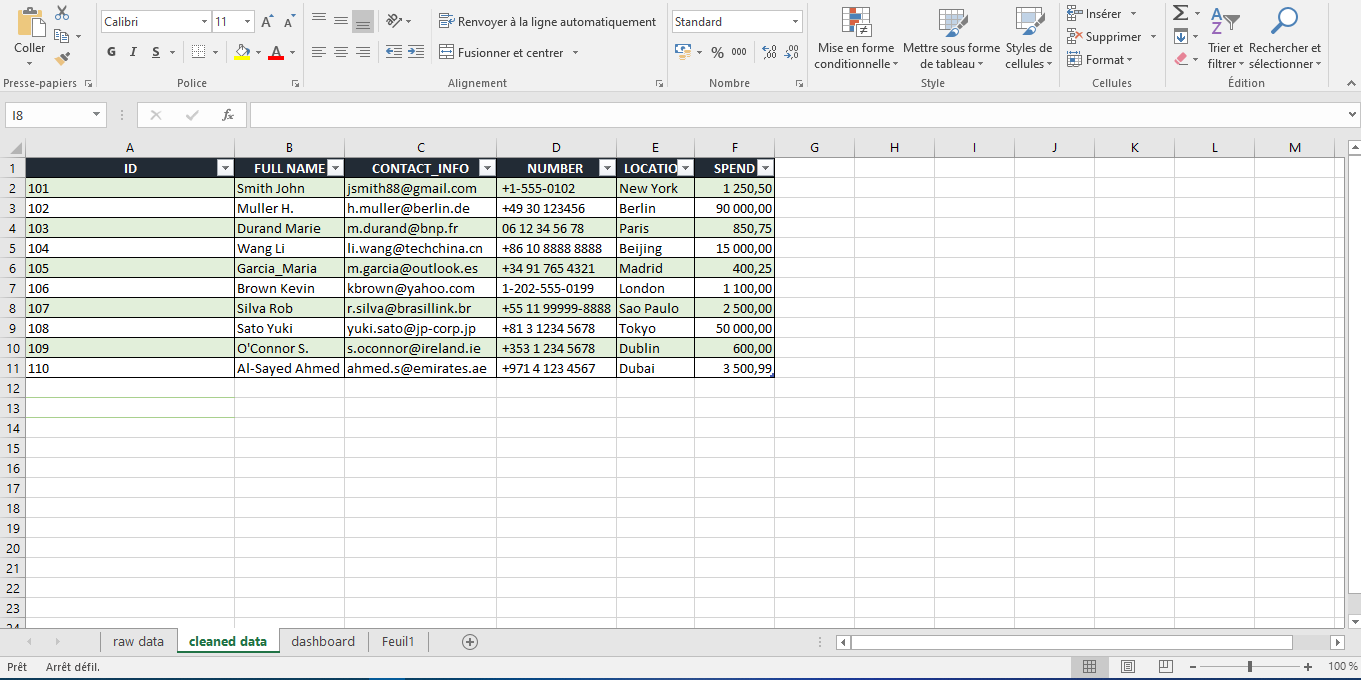Switch to the dashboard sheet tab
The height and width of the screenshot is (680, 1361).
(323, 641)
